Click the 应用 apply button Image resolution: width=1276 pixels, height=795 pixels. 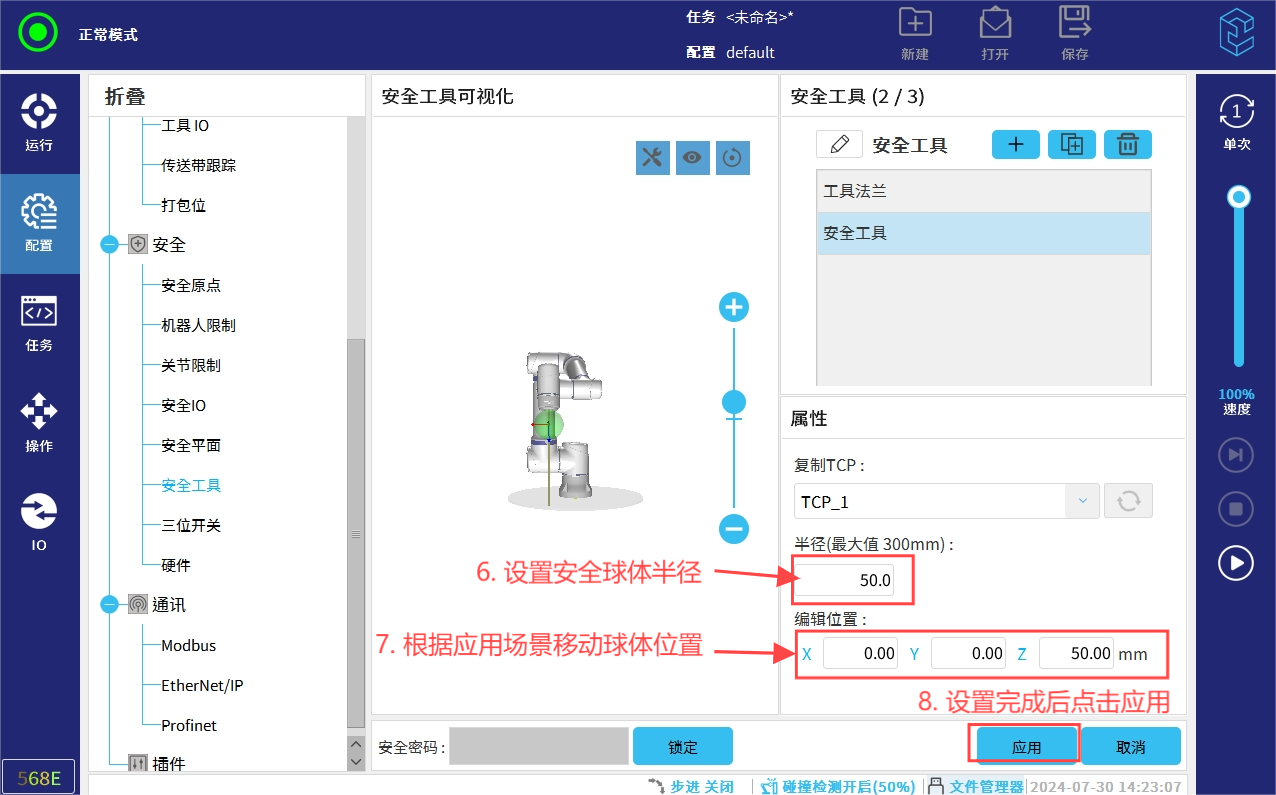tap(1026, 747)
